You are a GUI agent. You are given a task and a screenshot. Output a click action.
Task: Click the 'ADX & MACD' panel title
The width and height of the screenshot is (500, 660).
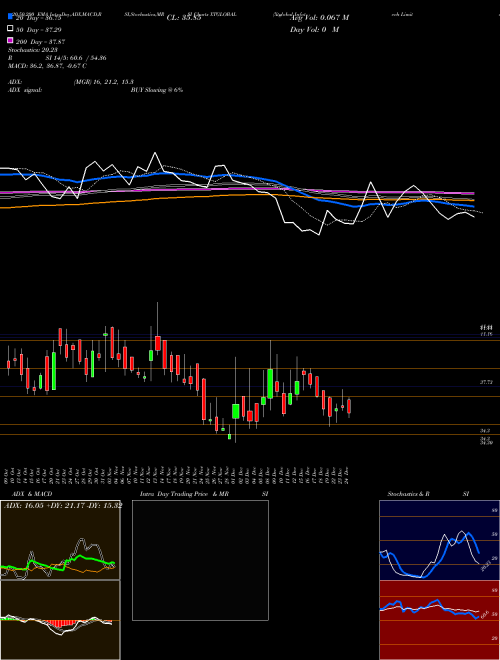32,494
